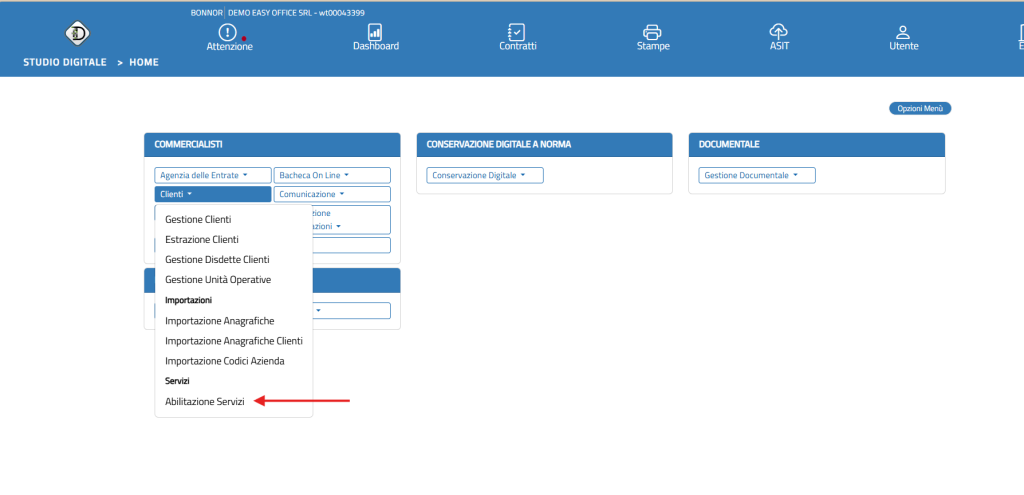Click the STUDIO DIGITALE breadcrumb
The width and height of the screenshot is (1024, 495).
point(65,62)
